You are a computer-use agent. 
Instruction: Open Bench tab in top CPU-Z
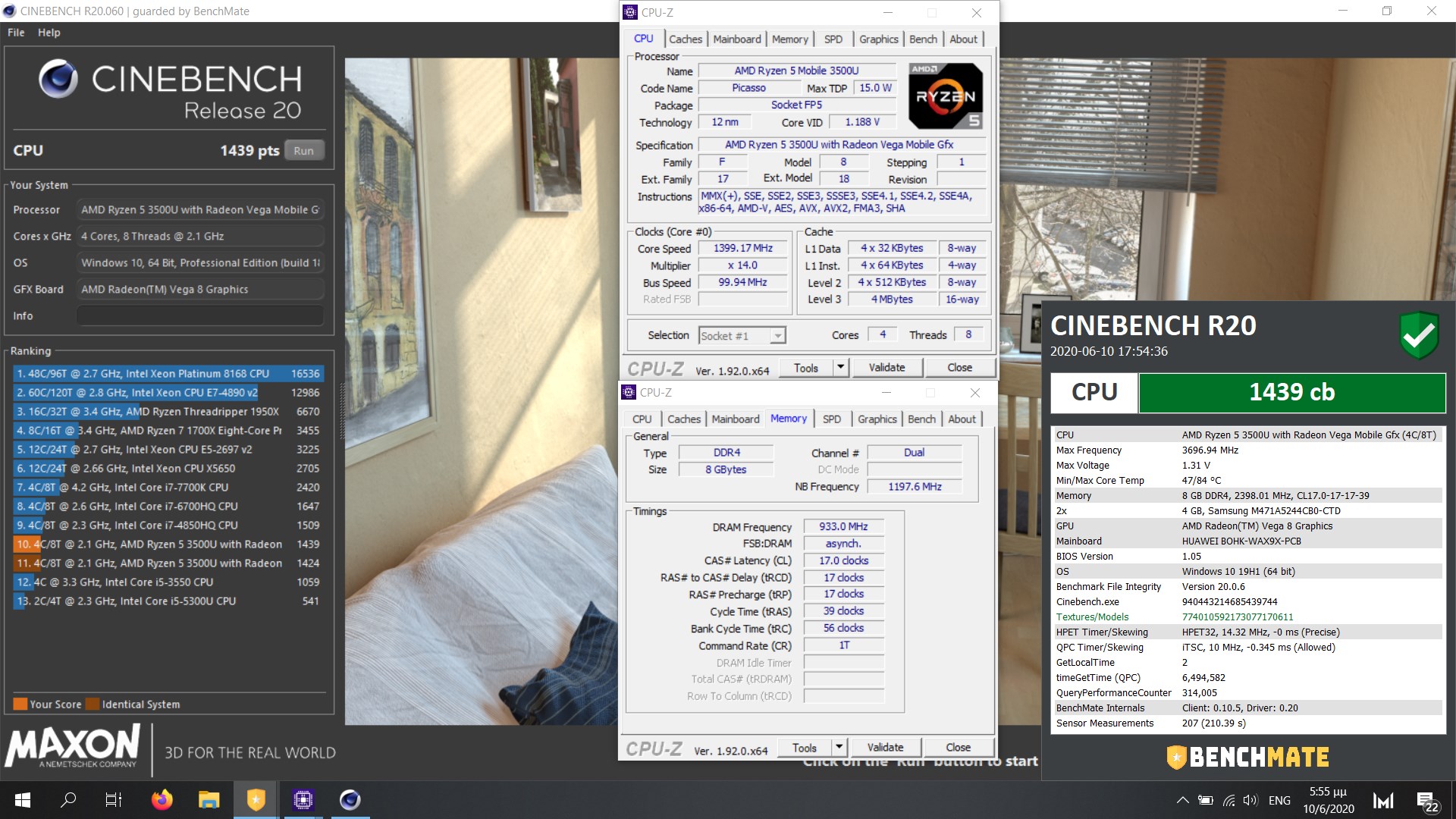pos(923,39)
